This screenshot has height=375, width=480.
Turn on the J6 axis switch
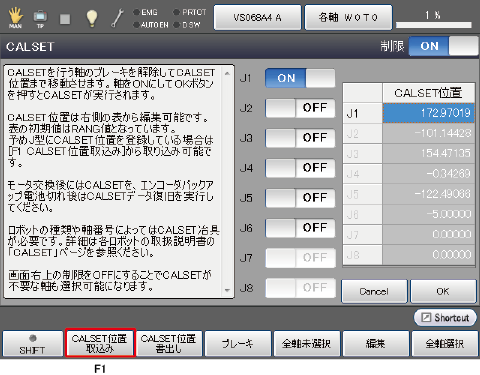(x=300, y=228)
